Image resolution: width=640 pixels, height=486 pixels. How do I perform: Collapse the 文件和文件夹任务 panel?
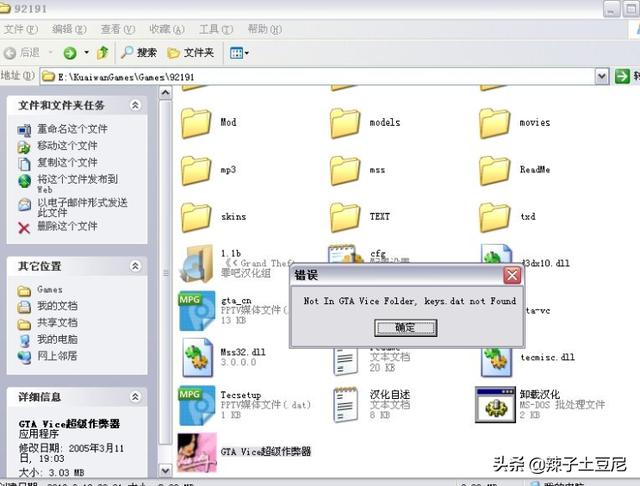135,105
